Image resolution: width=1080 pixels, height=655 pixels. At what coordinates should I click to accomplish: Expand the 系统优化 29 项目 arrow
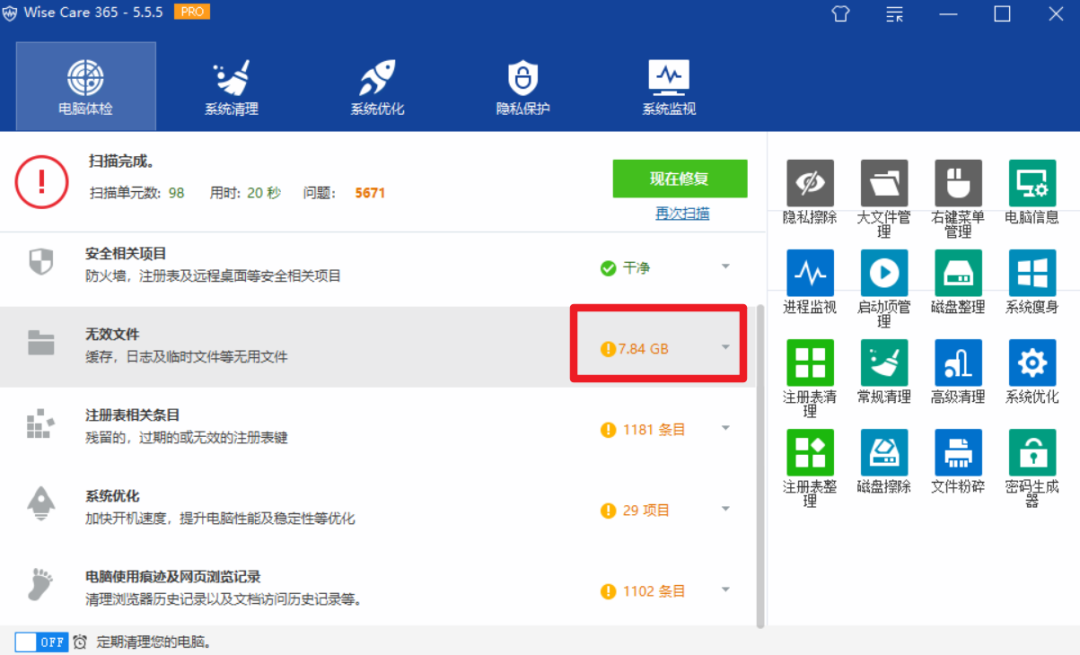coord(725,509)
